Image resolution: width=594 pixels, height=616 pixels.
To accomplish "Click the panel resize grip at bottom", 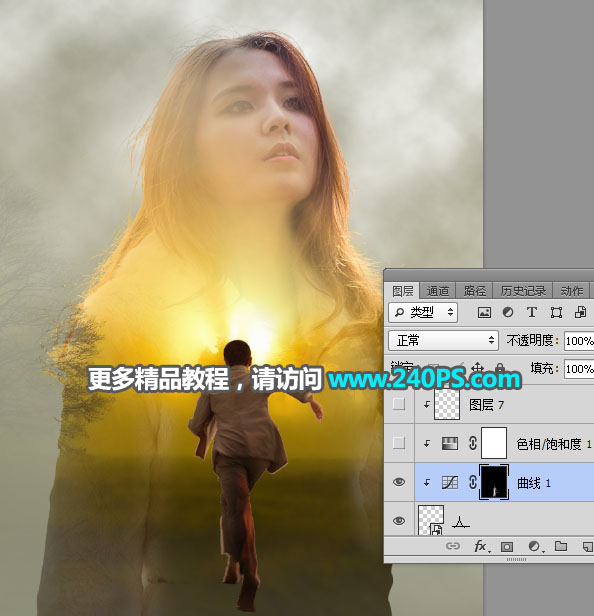I will [516, 559].
